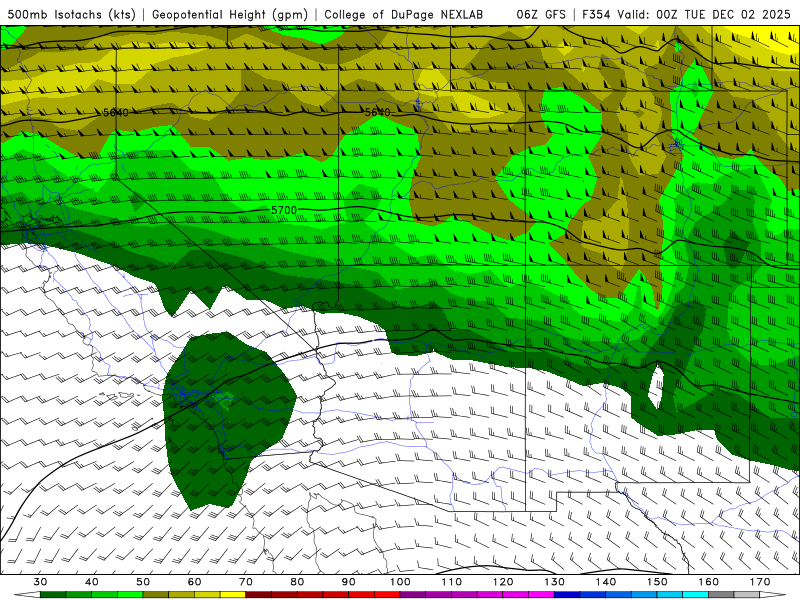Click the 100 label on the color scale

(400, 582)
